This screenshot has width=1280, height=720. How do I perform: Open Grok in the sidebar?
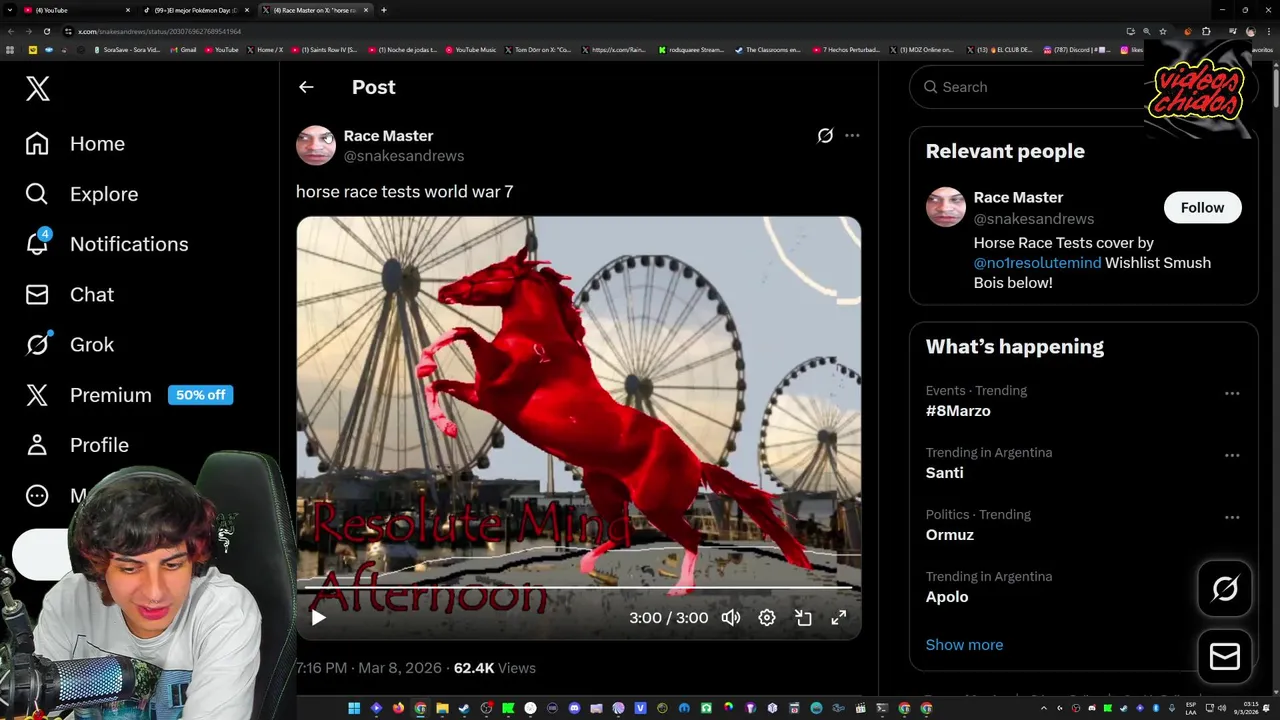[70, 344]
